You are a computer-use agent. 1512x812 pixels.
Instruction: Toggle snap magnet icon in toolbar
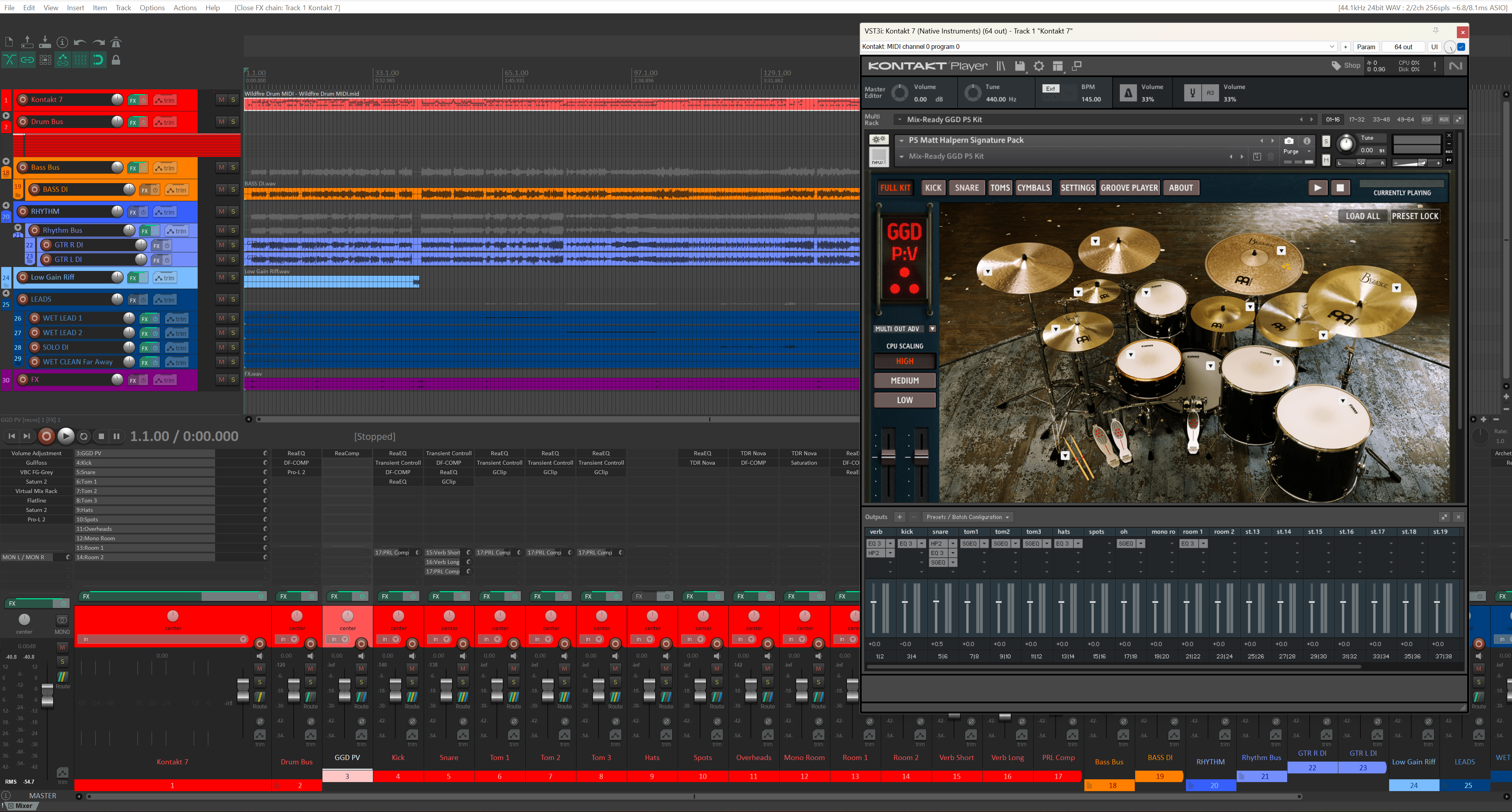(98, 60)
